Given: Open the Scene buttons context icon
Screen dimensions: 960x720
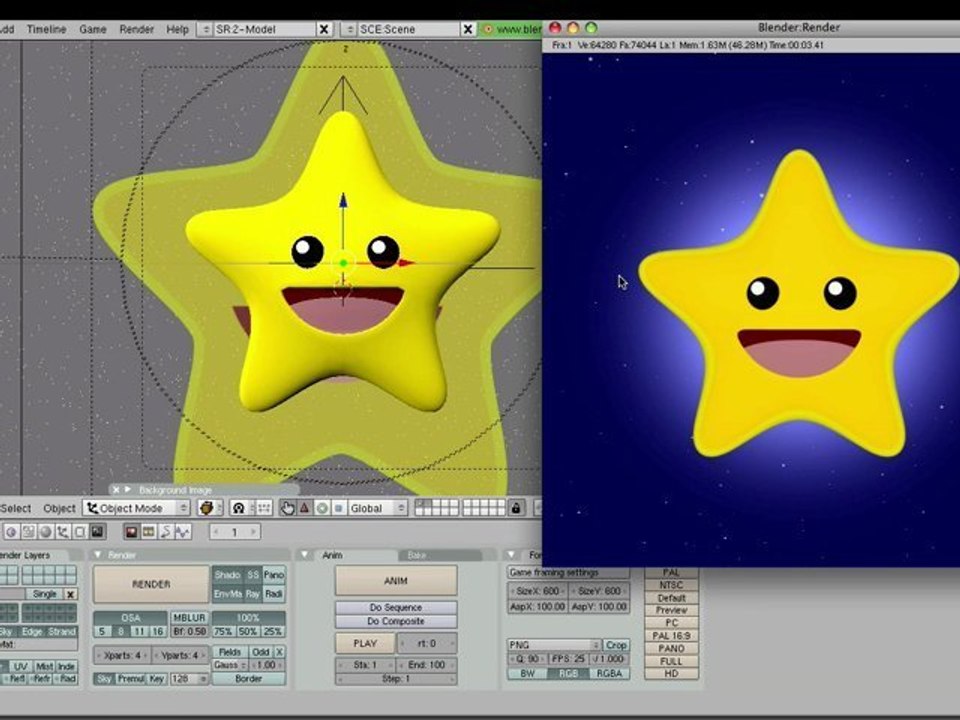Looking at the screenshot, I should coord(97,531).
